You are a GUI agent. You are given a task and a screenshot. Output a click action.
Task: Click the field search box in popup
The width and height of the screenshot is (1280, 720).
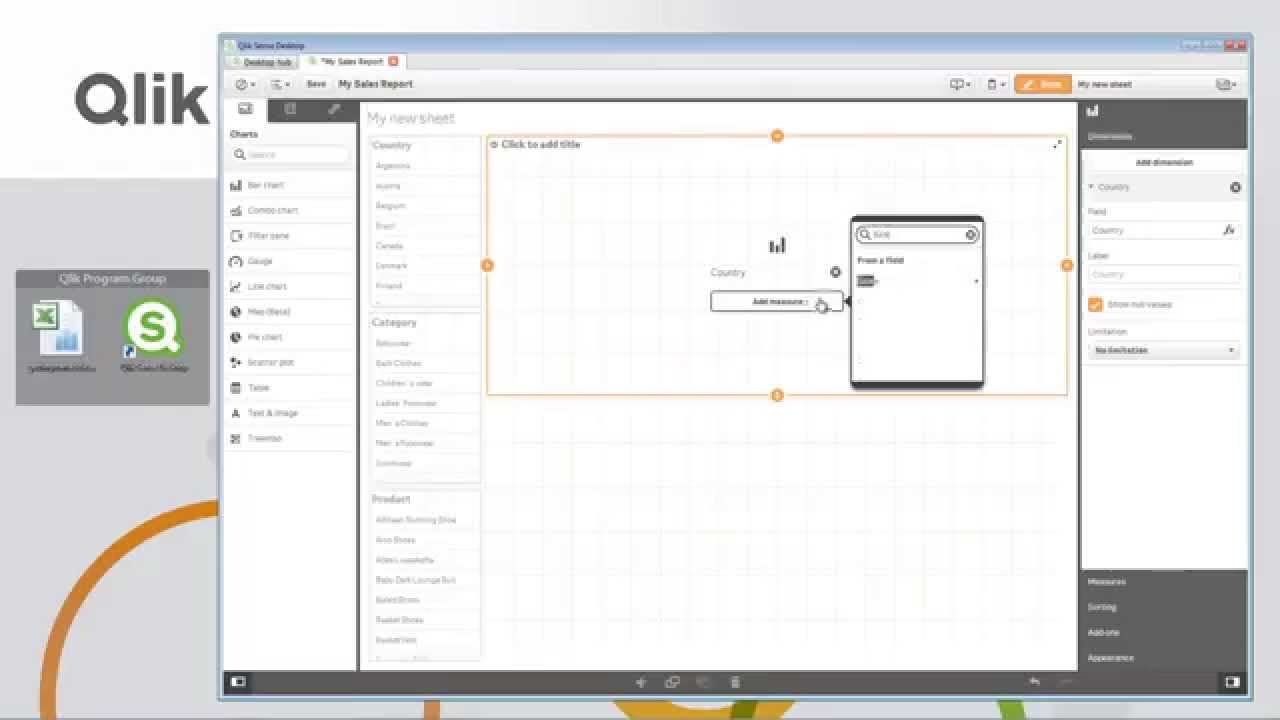(917, 235)
